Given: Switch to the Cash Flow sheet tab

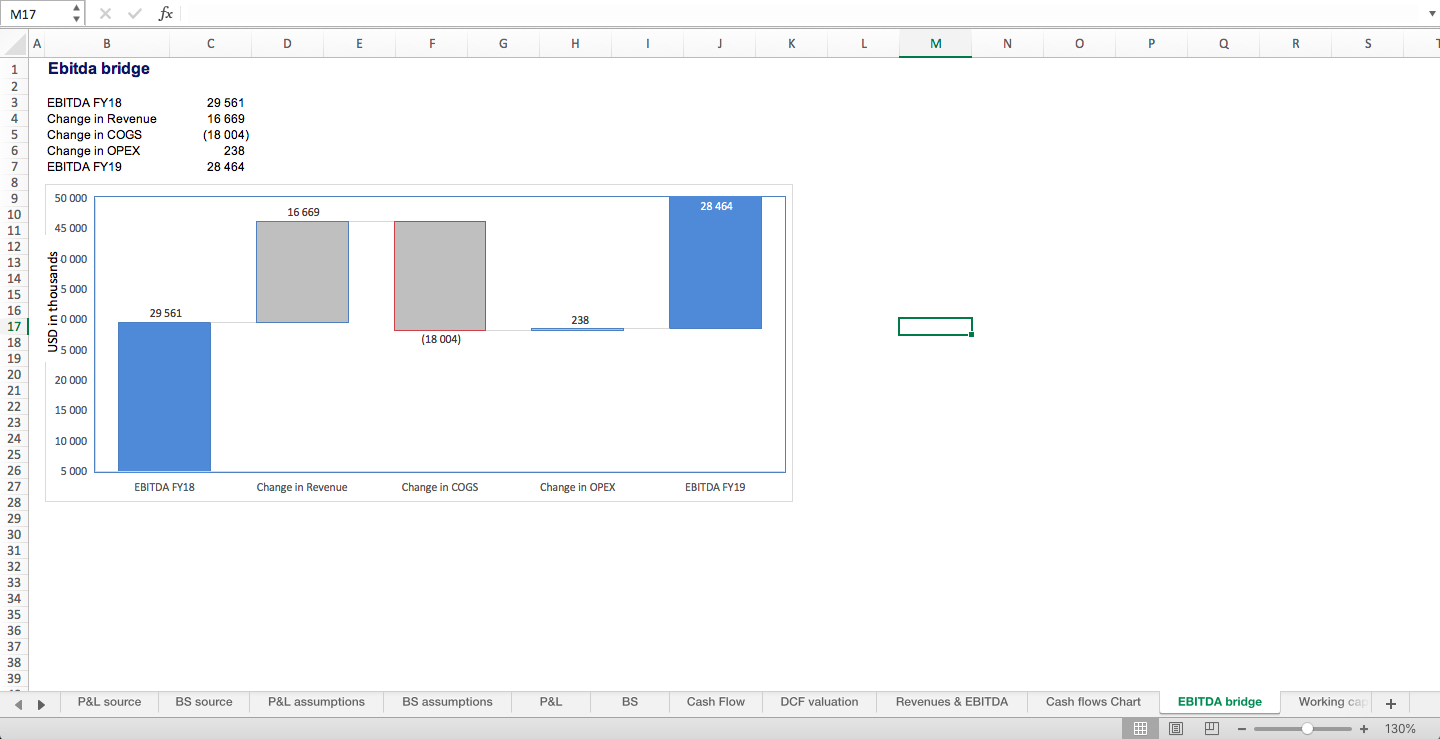Looking at the screenshot, I should pyautogui.click(x=715, y=702).
